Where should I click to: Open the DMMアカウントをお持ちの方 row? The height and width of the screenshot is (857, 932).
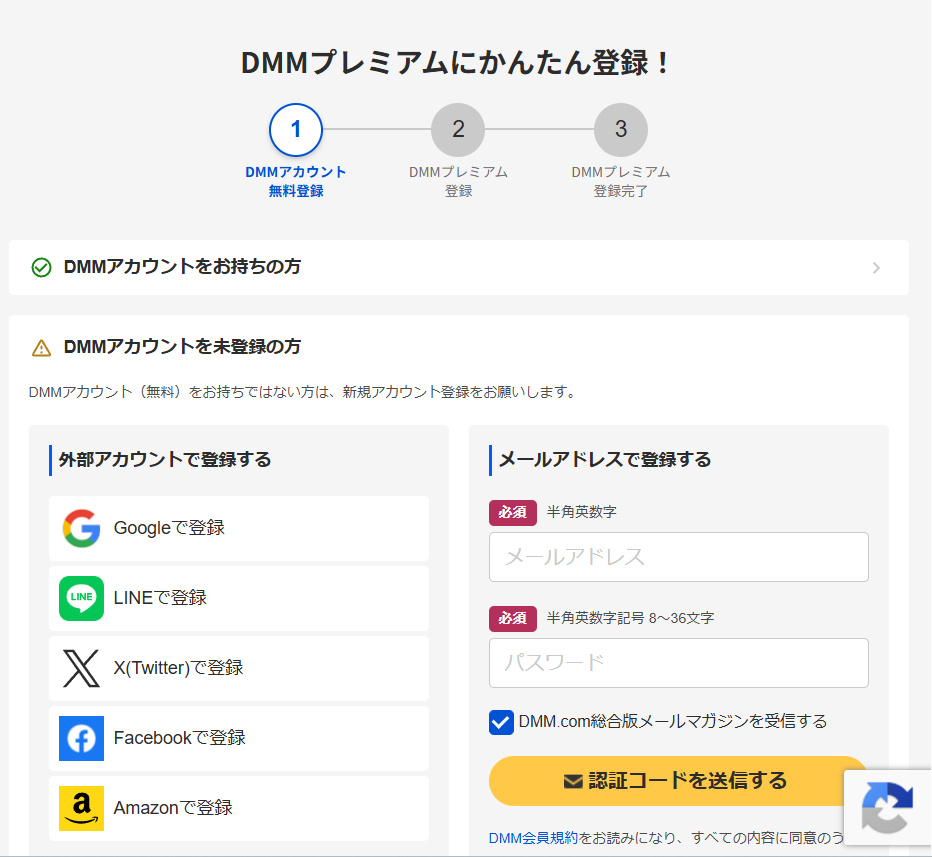point(459,267)
